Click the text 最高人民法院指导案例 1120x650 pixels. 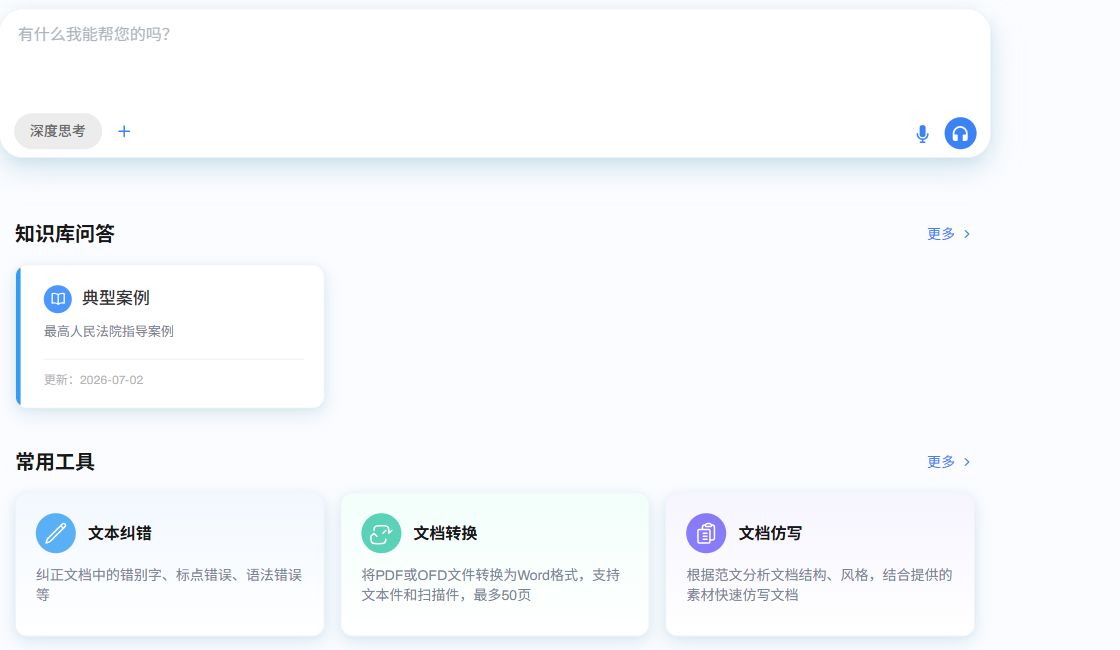[109, 331]
